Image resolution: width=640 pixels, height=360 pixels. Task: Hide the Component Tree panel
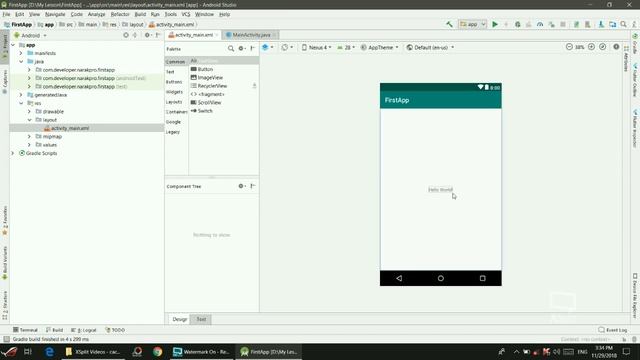tap(253, 186)
